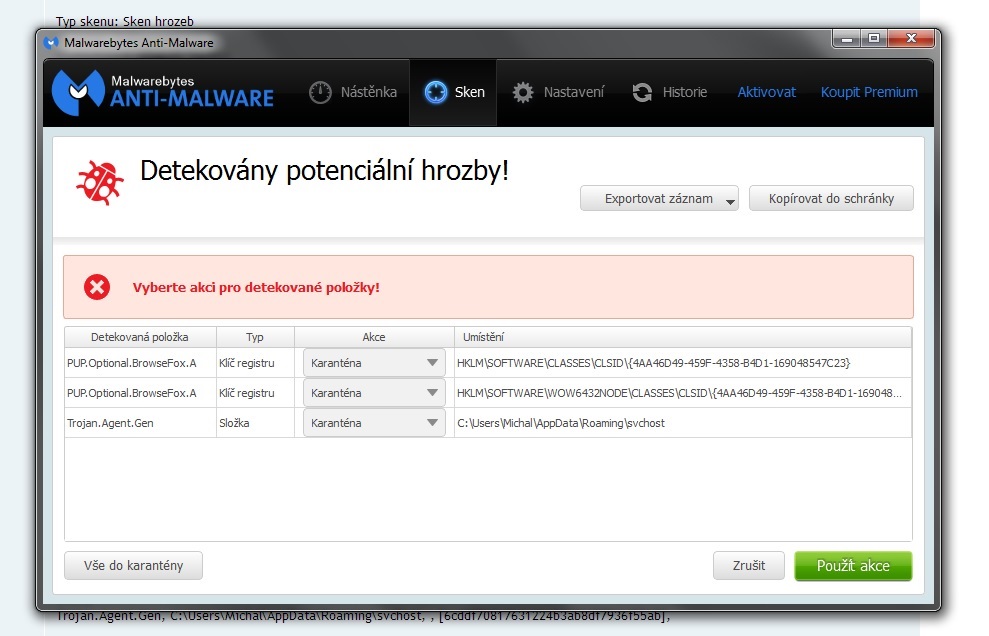This screenshot has width=989, height=636.
Task: Click the red X error icon
Action: pos(97,287)
